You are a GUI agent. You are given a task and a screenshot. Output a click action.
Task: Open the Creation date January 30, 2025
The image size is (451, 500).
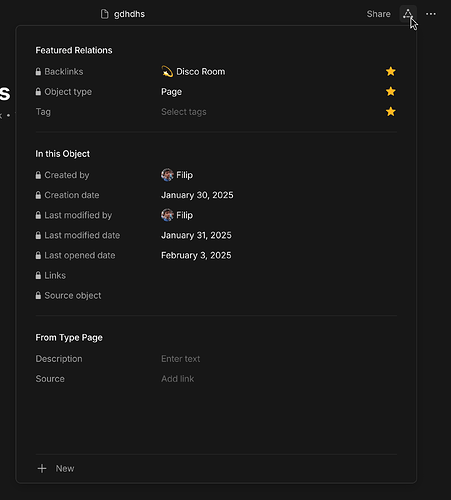point(197,195)
